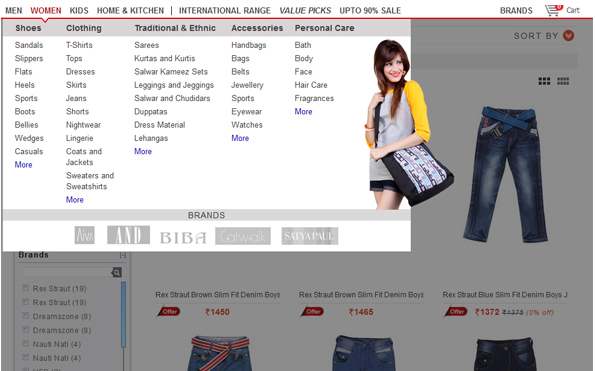Viewport: 595px width, 371px height.
Task: Select Jewellery under Accessories
Action: pos(247,85)
